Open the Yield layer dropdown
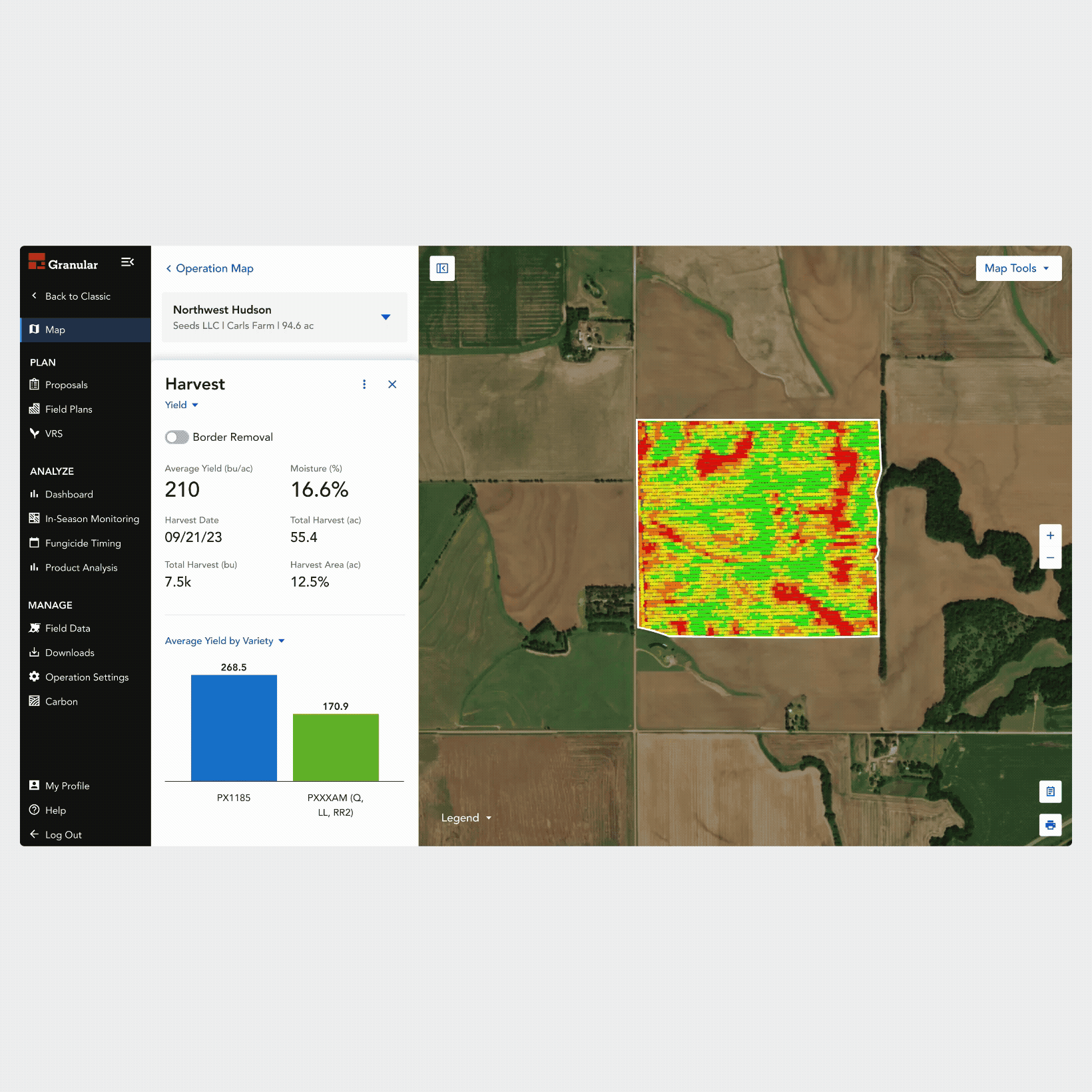Image resolution: width=1092 pixels, height=1092 pixels. click(182, 405)
